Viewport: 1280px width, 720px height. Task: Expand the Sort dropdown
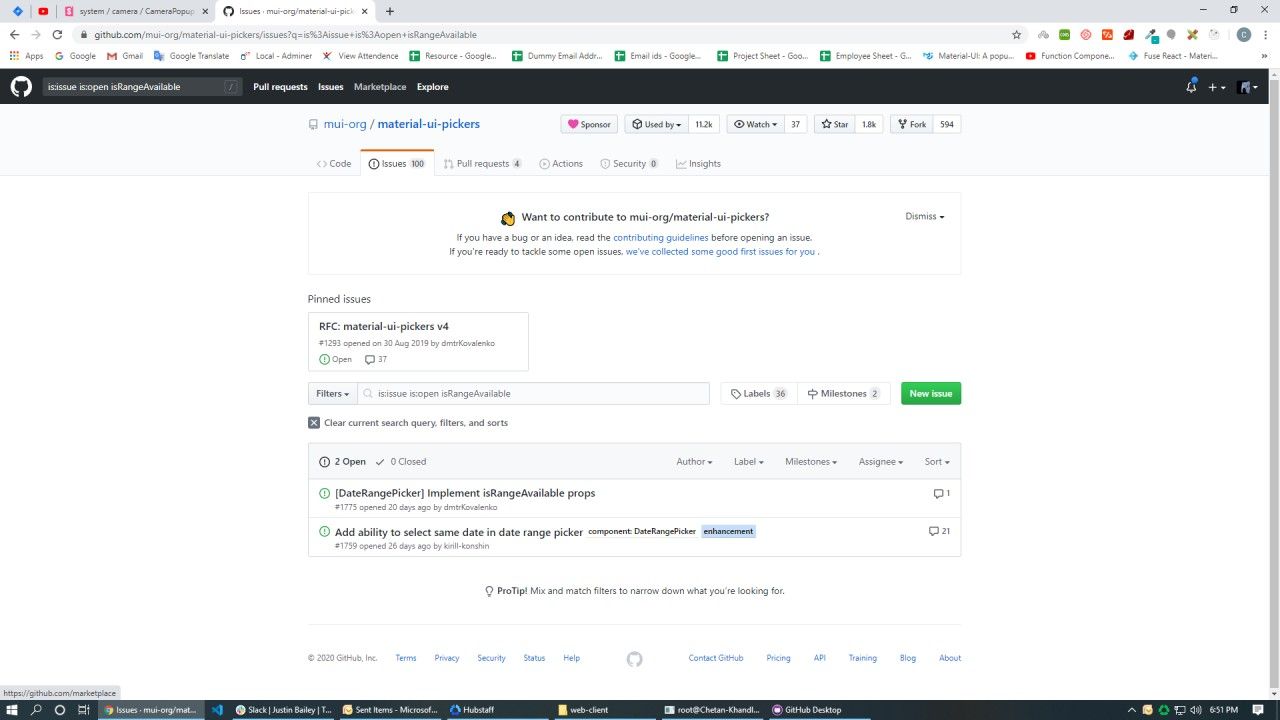tap(937, 462)
